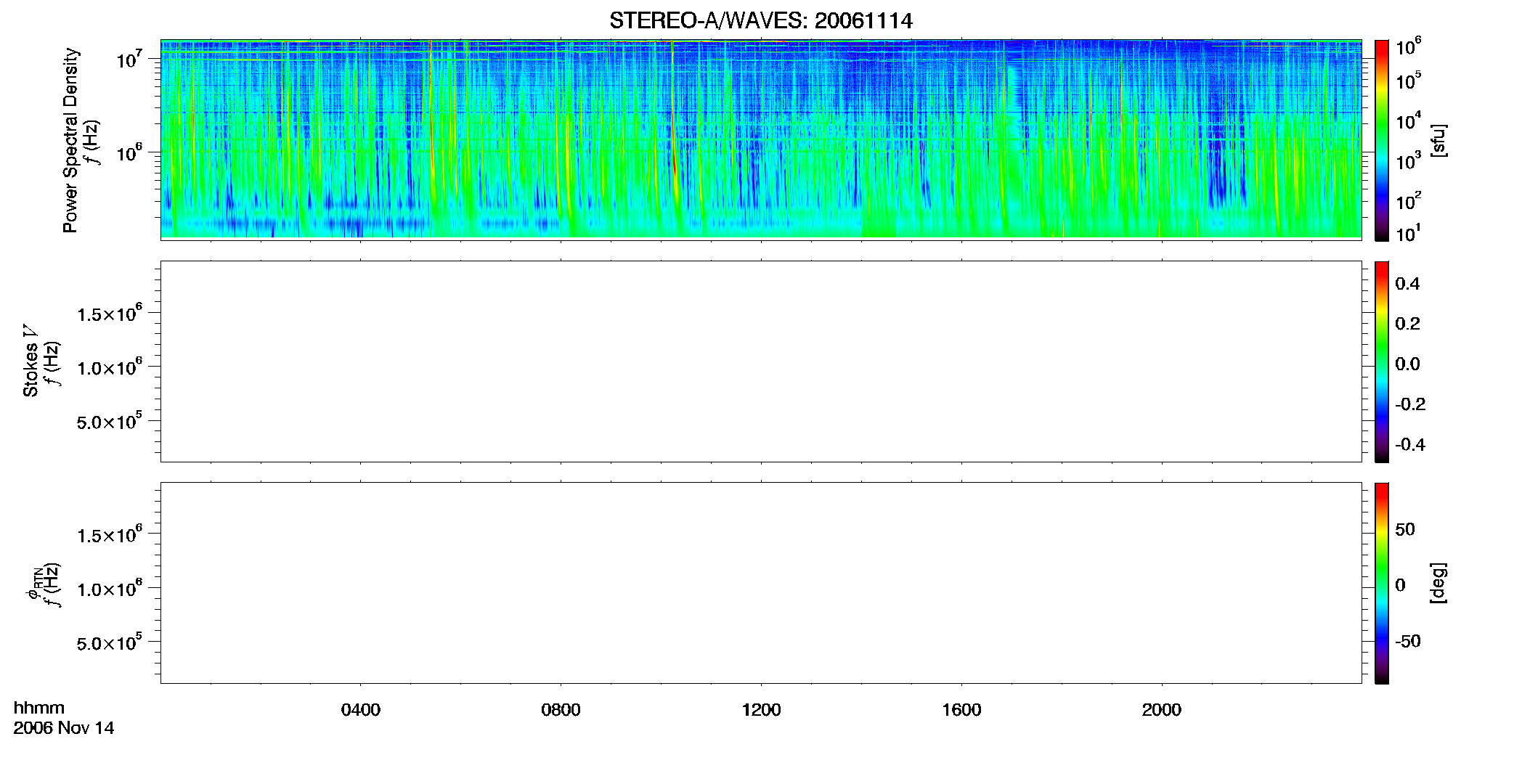The width and height of the screenshot is (1522, 784).
Task: Click the 2000 time axis label
Action: 1161,710
